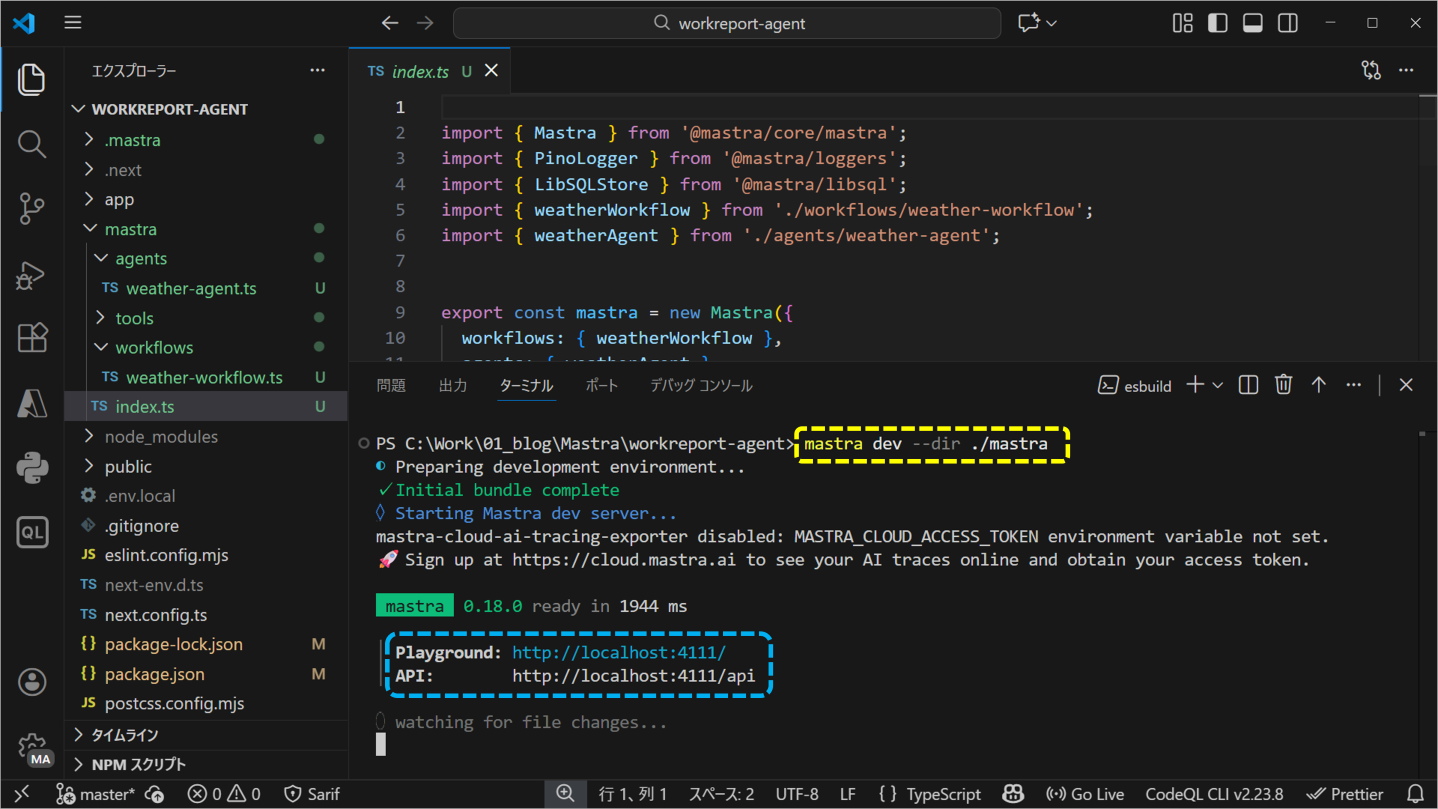This screenshot has width=1438, height=809.
Task: Open the CodeQL sidebar view
Action: 31,532
